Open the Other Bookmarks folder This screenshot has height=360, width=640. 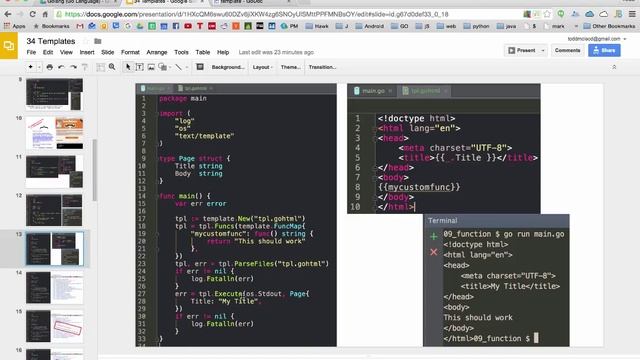coord(609,26)
